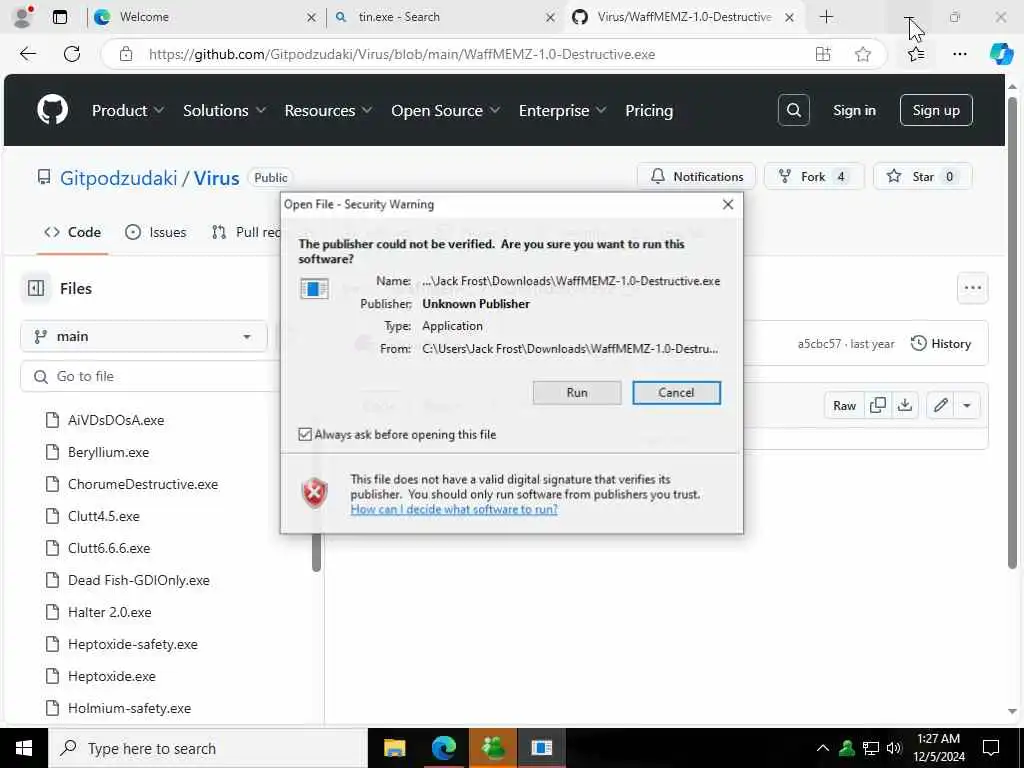Screen dimensions: 1024x768
Task: Open a new tab with plus icon
Action: [826, 17]
